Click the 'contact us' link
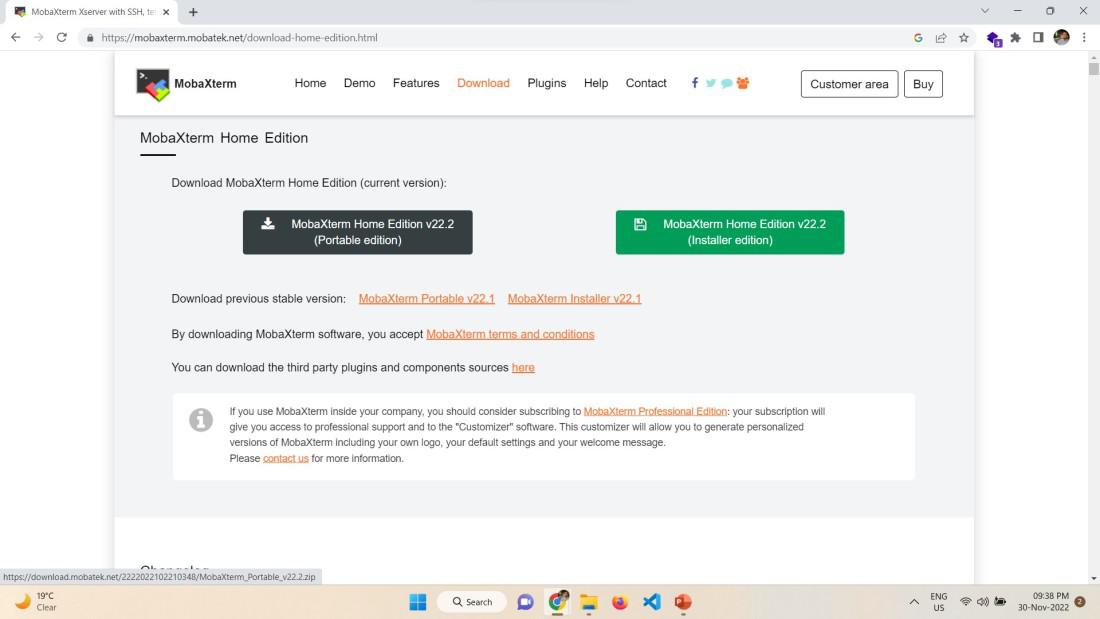Screen dimensions: 1100x619 [286, 458]
